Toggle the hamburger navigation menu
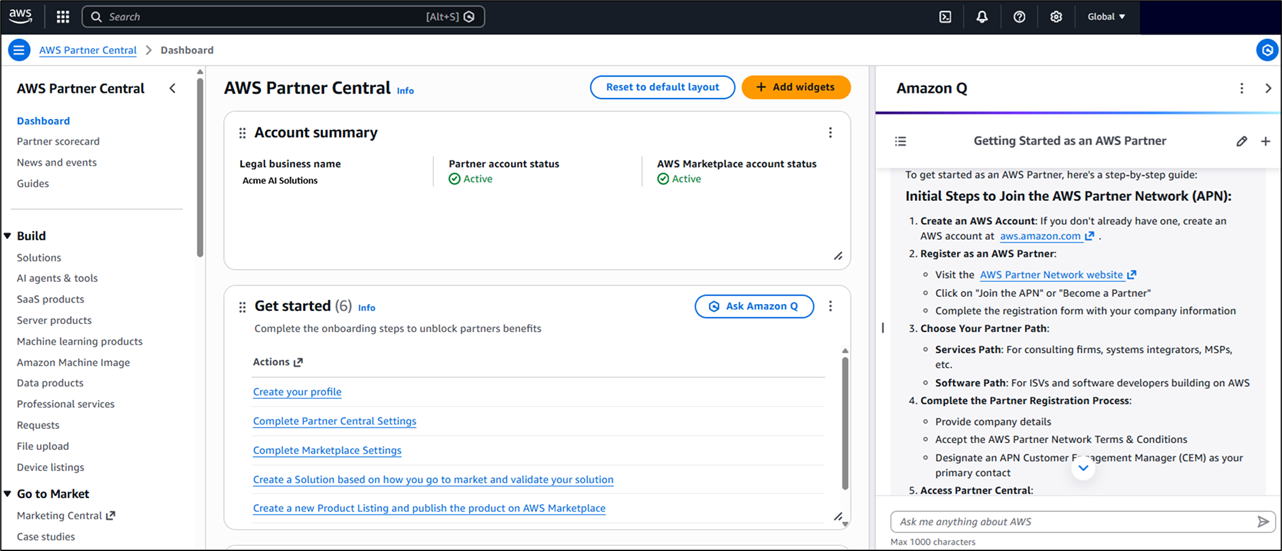Screen dimensions: 1282x551 [19, 50]
